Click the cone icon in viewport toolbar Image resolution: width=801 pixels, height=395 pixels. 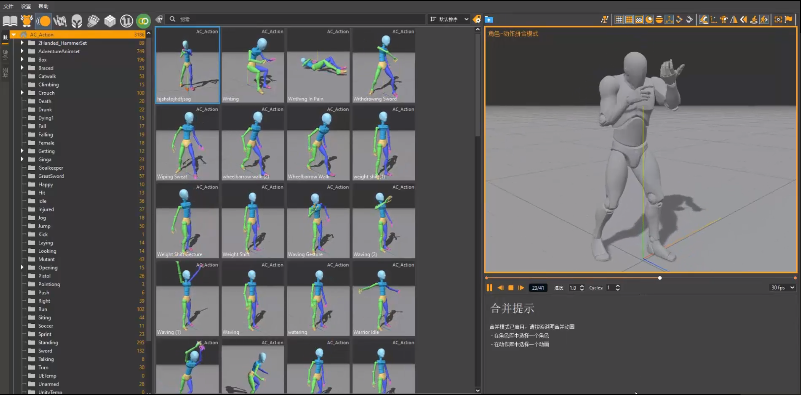coord(734,19)
